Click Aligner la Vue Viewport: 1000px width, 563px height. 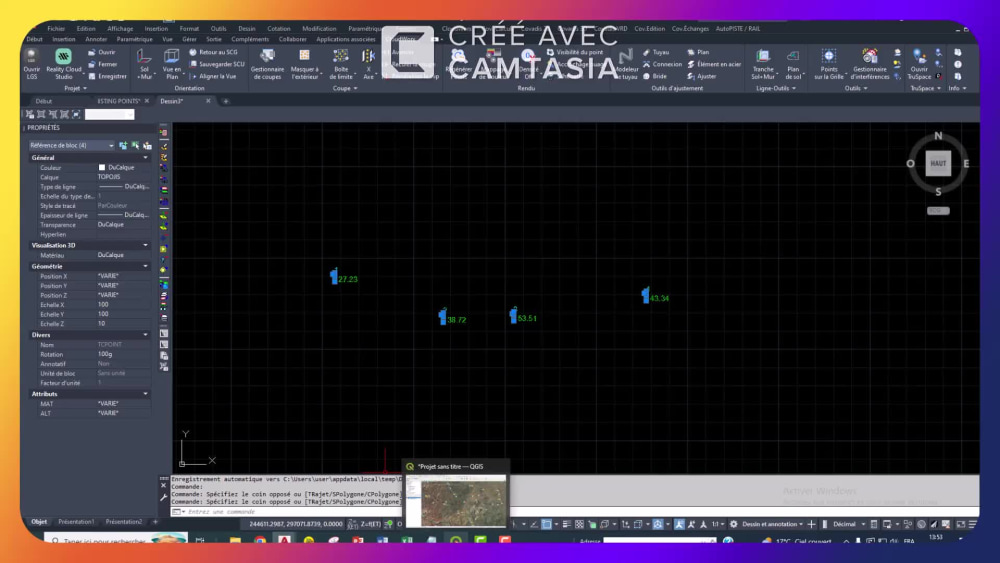213,77
